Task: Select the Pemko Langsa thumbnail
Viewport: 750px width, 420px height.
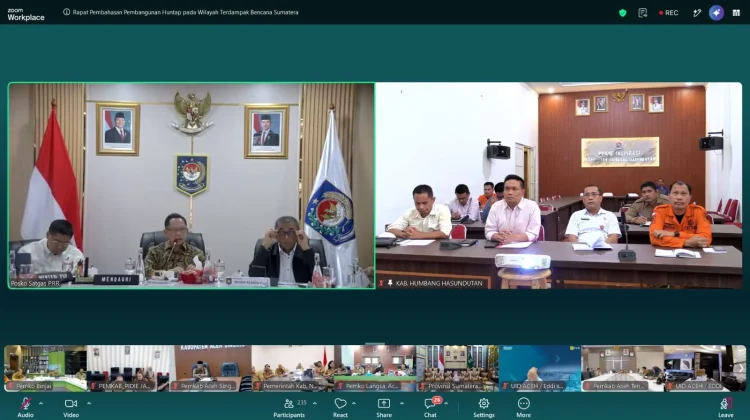Action: [x=375, y=368]
